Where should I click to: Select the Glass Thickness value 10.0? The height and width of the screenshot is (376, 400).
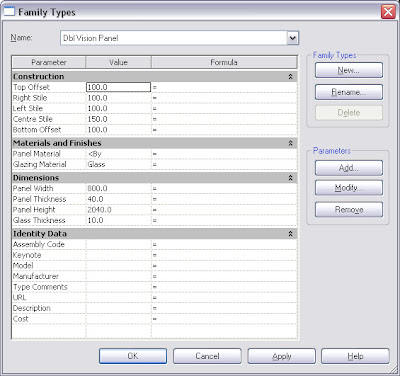[118, 221]
